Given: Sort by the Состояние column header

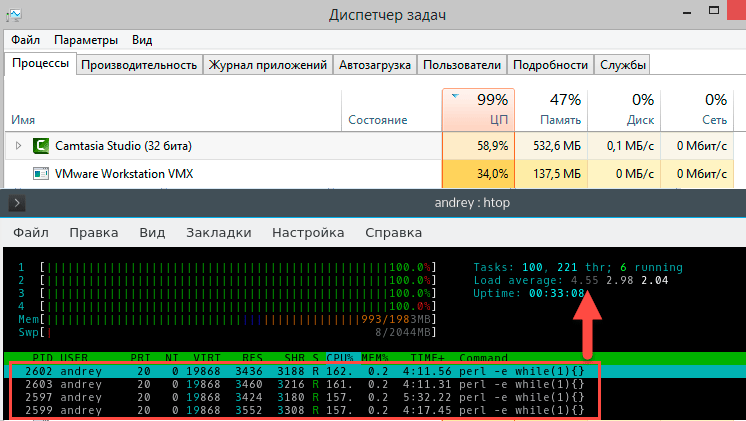Looking at the screenshot, I should 392,110.
